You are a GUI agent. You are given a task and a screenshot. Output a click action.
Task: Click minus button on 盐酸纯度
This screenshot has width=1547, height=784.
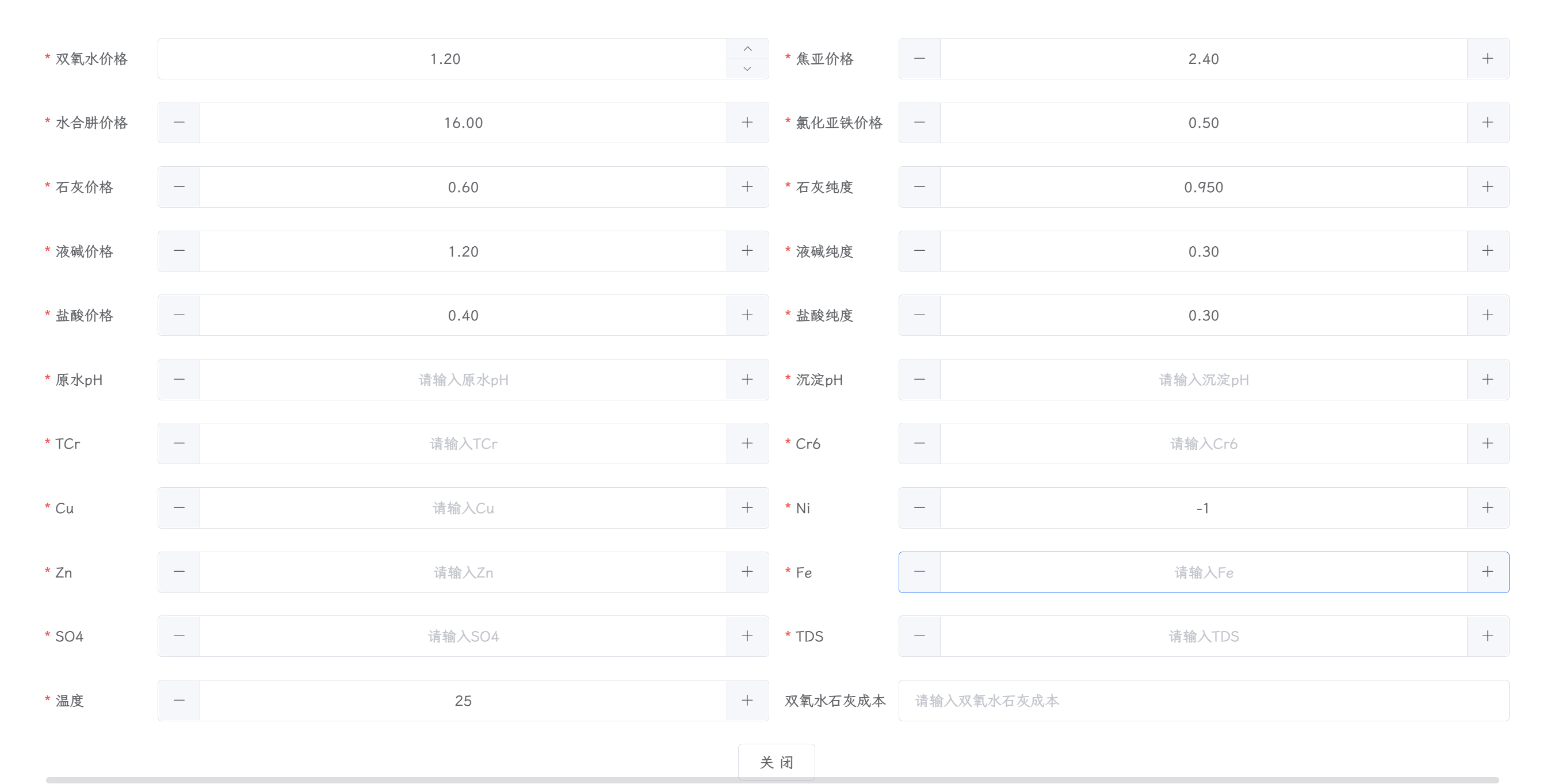point(919,315)
